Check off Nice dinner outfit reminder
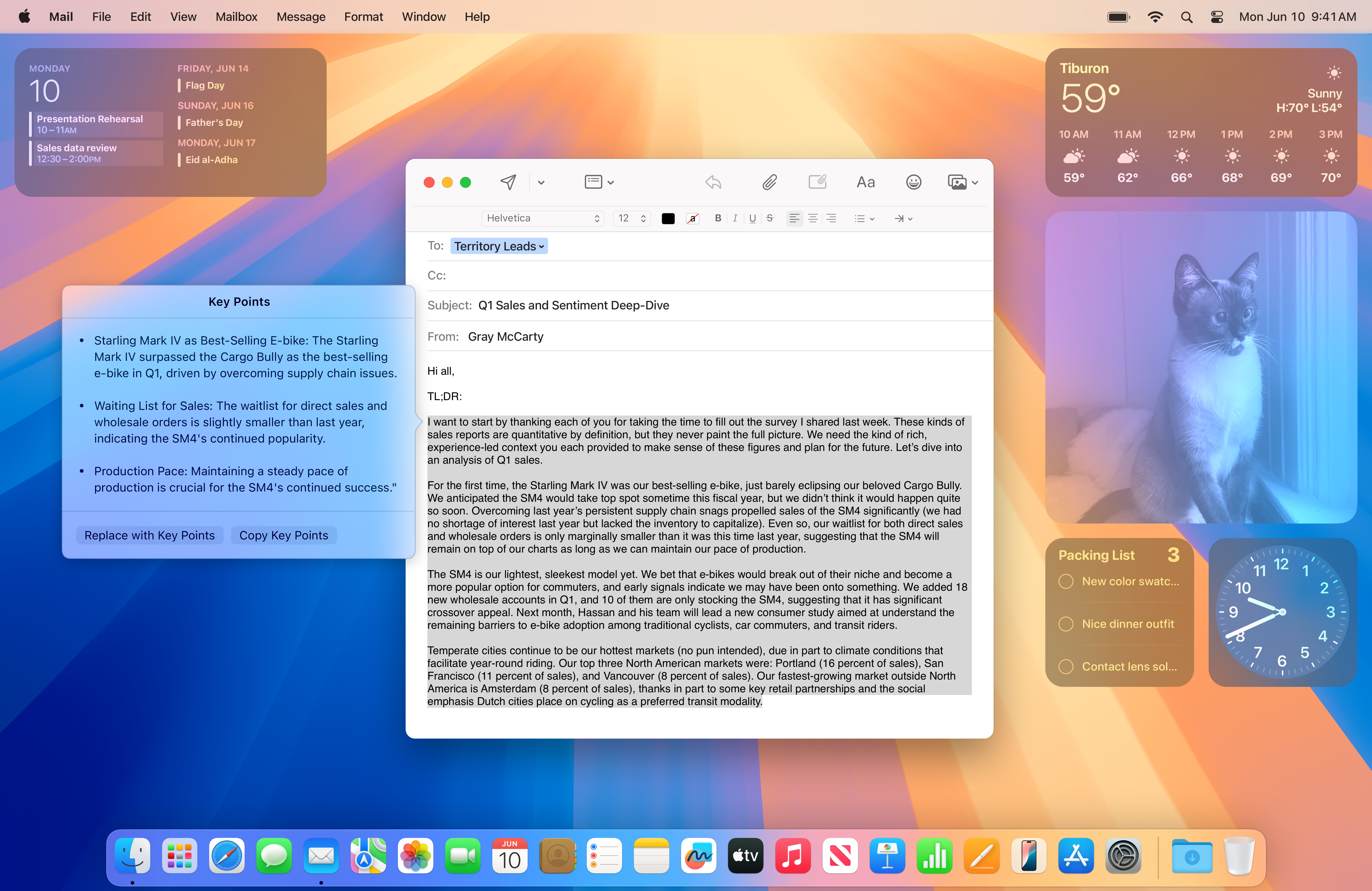This screenshot has width=1372, height=891. [x=1066, y=624]
